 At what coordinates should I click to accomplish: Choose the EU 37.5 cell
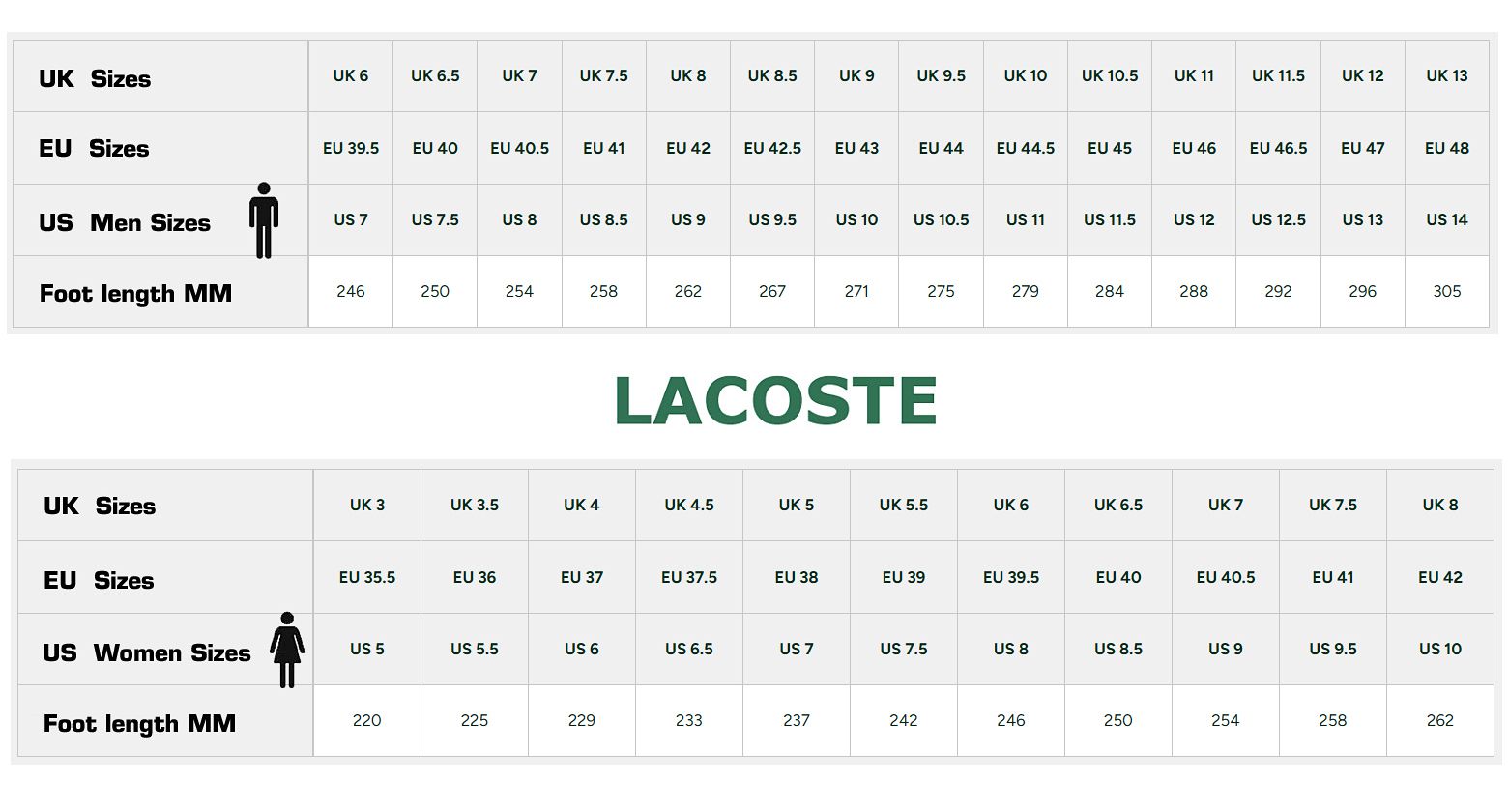click(689, 577)
